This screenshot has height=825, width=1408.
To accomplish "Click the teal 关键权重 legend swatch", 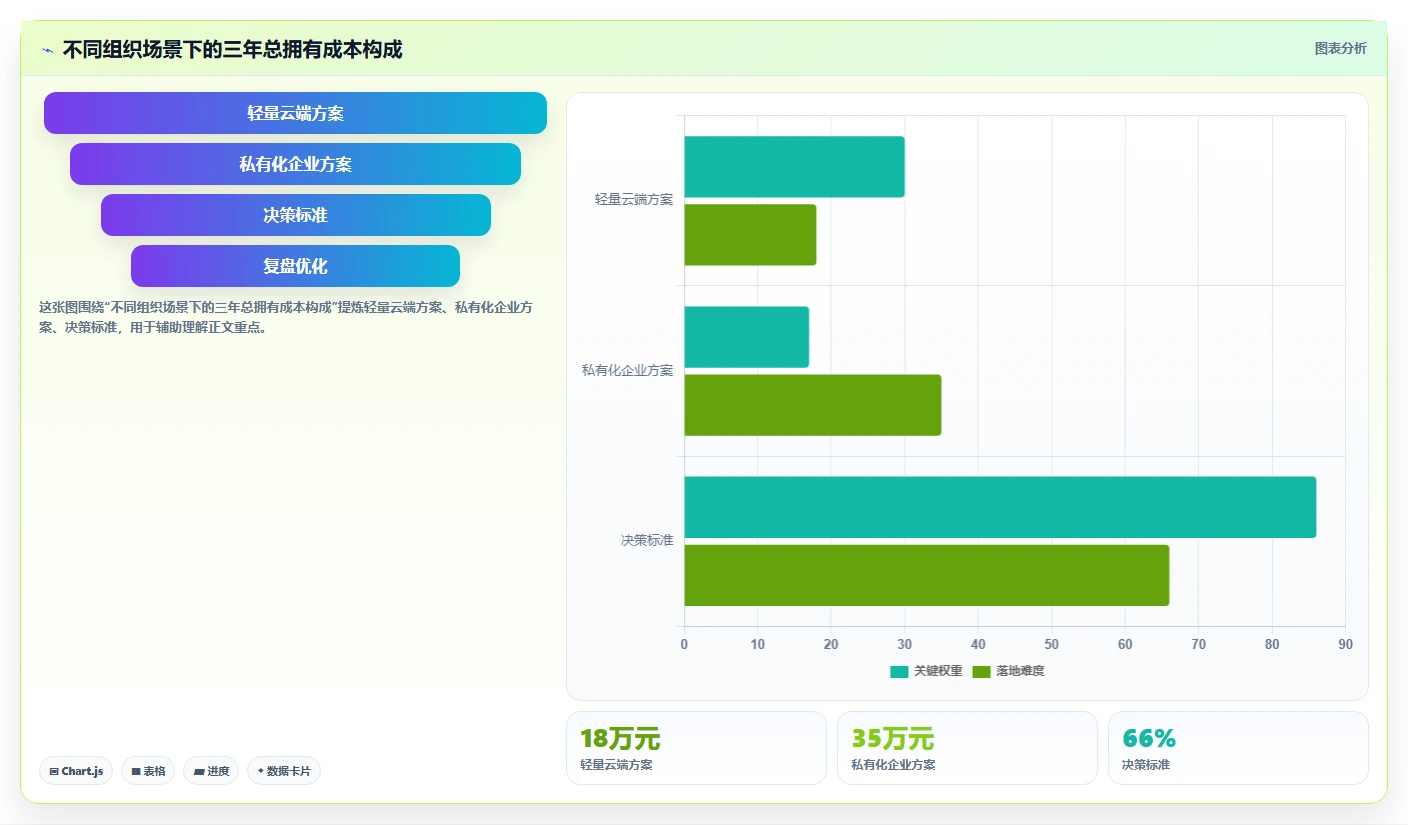I will (x=899, y=671).
